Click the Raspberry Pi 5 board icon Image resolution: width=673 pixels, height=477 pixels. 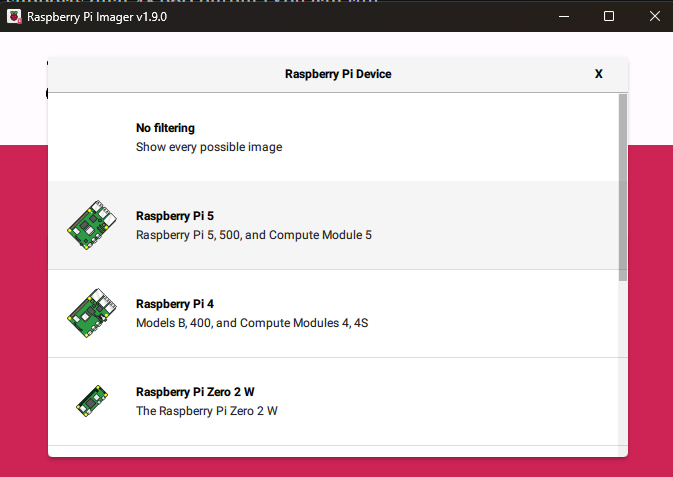point(92,225)
